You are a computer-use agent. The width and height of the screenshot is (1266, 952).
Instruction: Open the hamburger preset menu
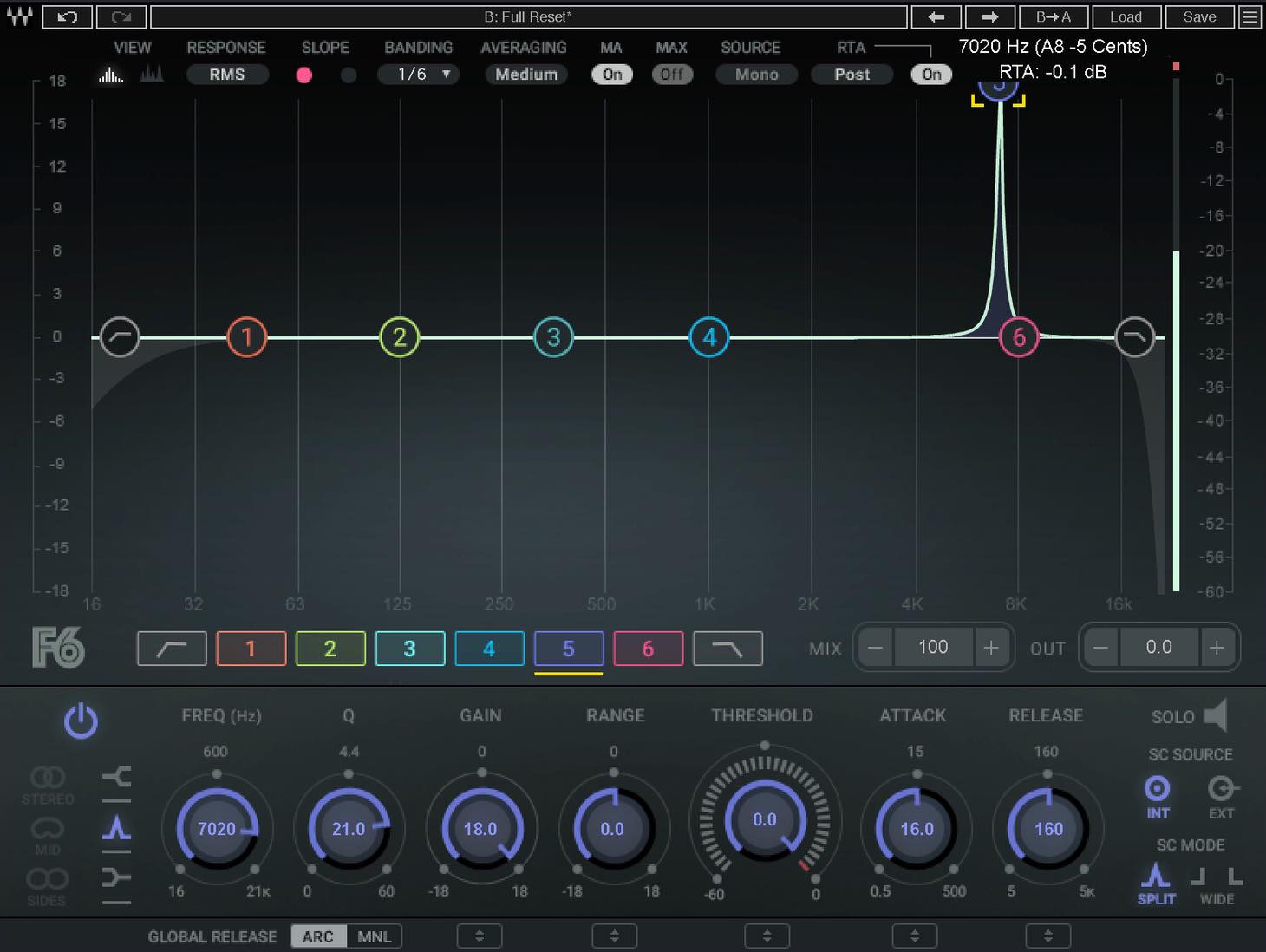(x=1250, y=16)
